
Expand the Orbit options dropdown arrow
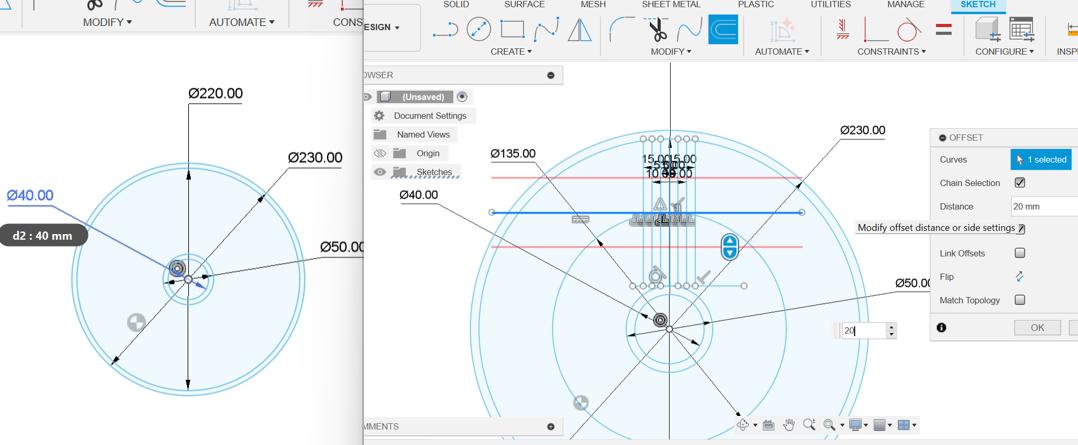pos(755,426)
